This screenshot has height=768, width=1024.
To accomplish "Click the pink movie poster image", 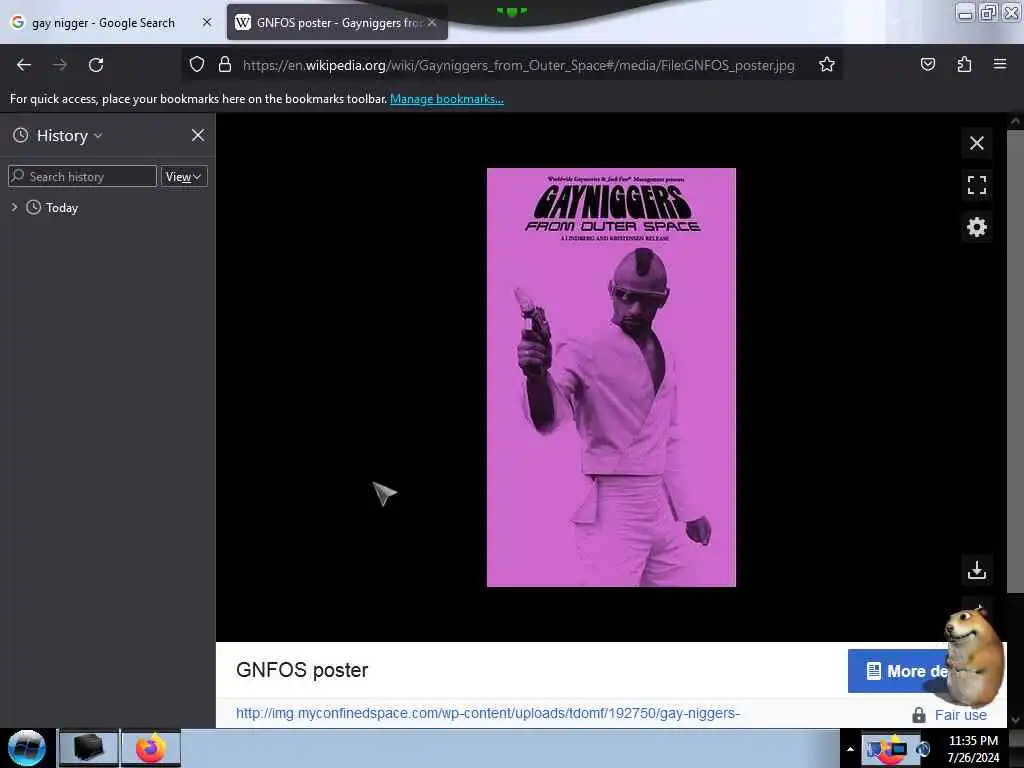I will tap(611, 377).
